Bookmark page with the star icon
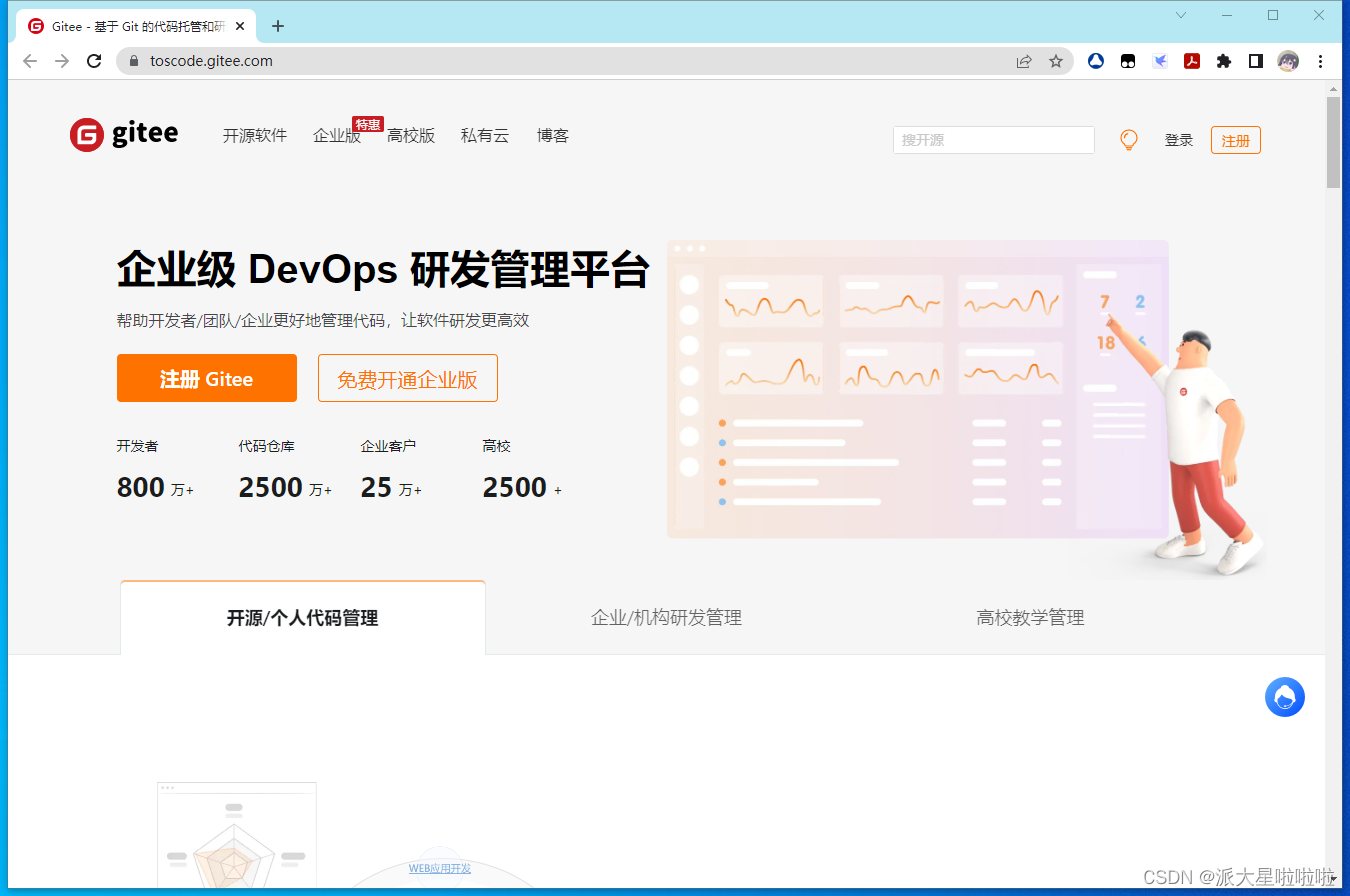Viewport: 1350px width, 896px height. (x=1056, y=61)
